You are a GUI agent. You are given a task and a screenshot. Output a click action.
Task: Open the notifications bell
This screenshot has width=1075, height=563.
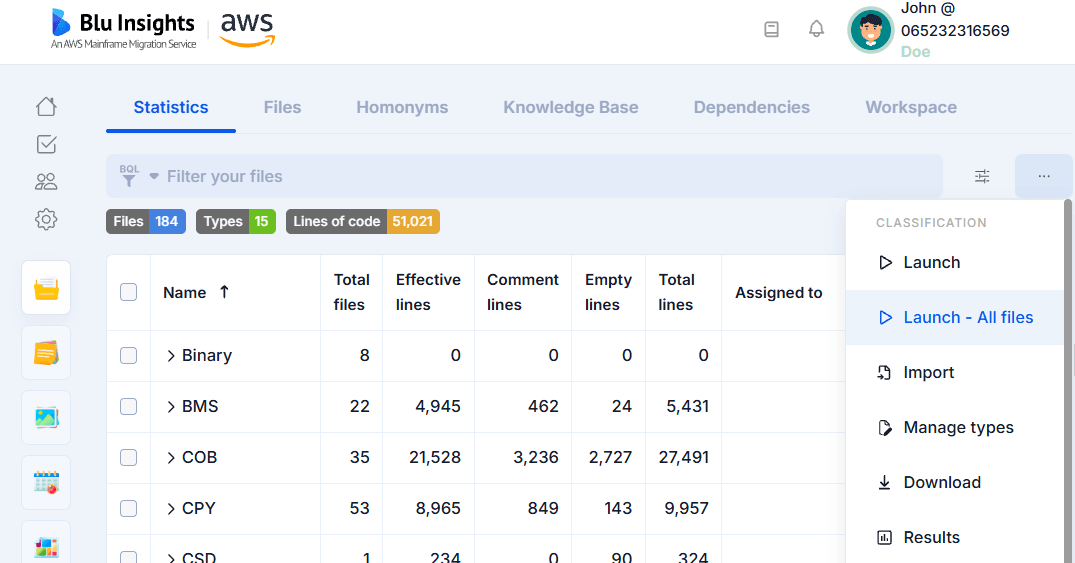816,29
